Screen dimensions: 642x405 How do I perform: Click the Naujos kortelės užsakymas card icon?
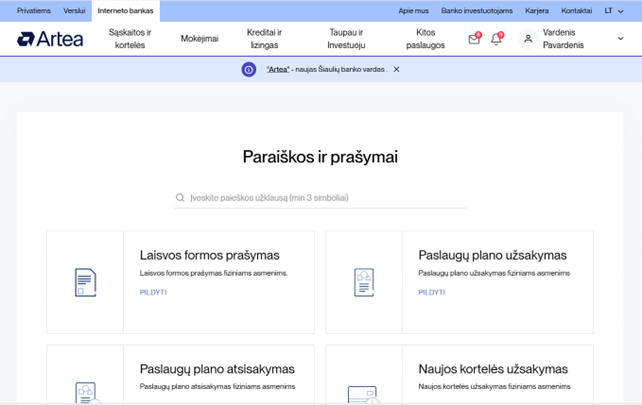tap(363, 395)
